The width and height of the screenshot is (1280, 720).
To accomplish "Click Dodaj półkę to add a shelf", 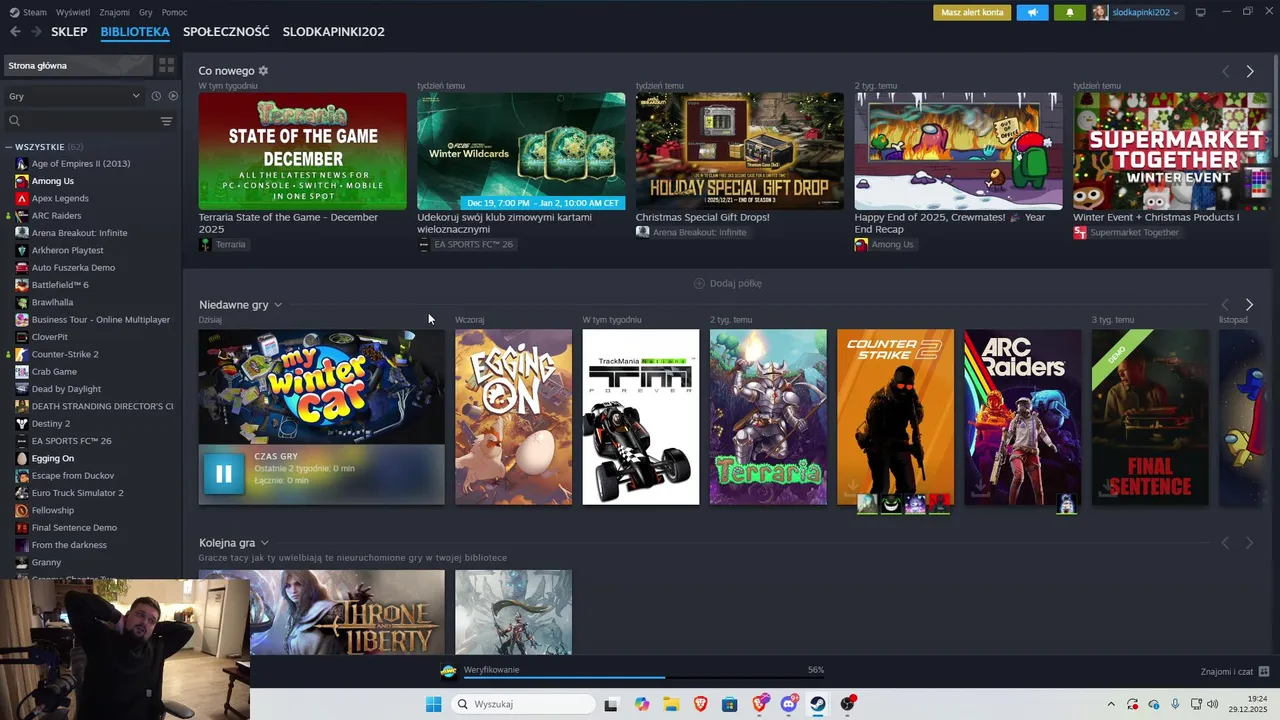I will click(728, 283).
